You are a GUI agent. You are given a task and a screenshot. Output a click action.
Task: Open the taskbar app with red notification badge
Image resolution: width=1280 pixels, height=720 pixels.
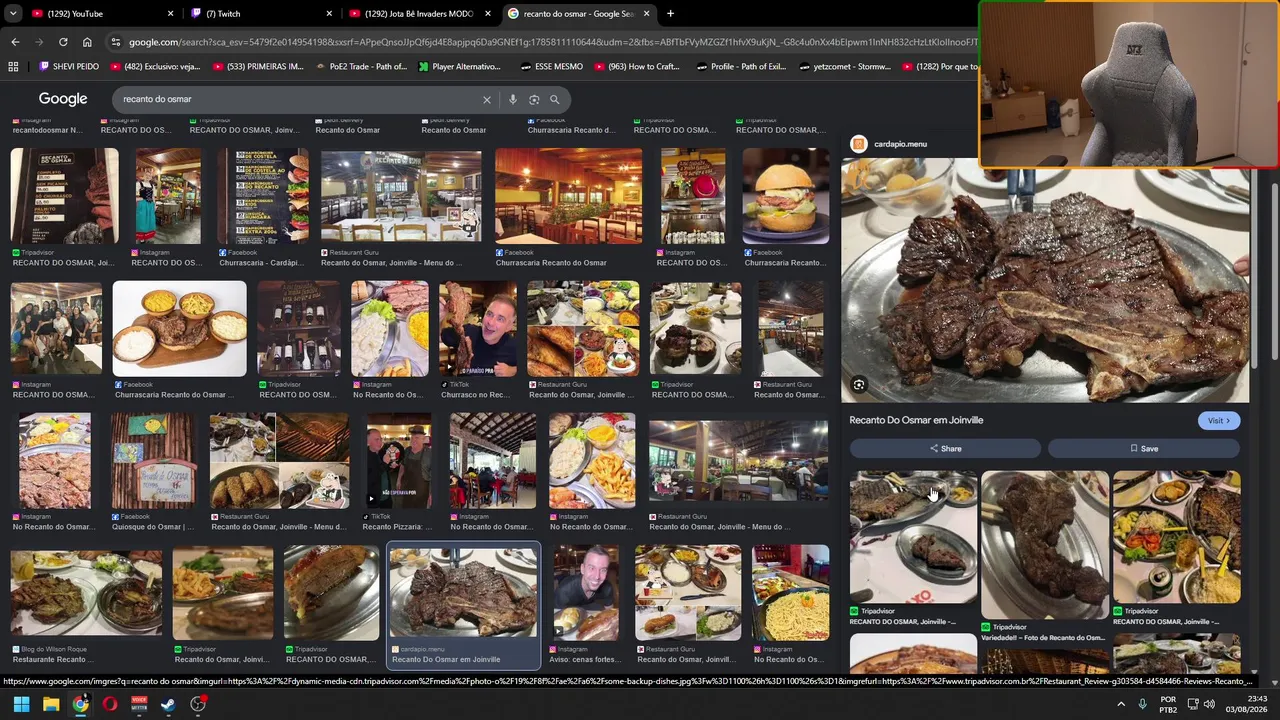(x=198, y=704)
